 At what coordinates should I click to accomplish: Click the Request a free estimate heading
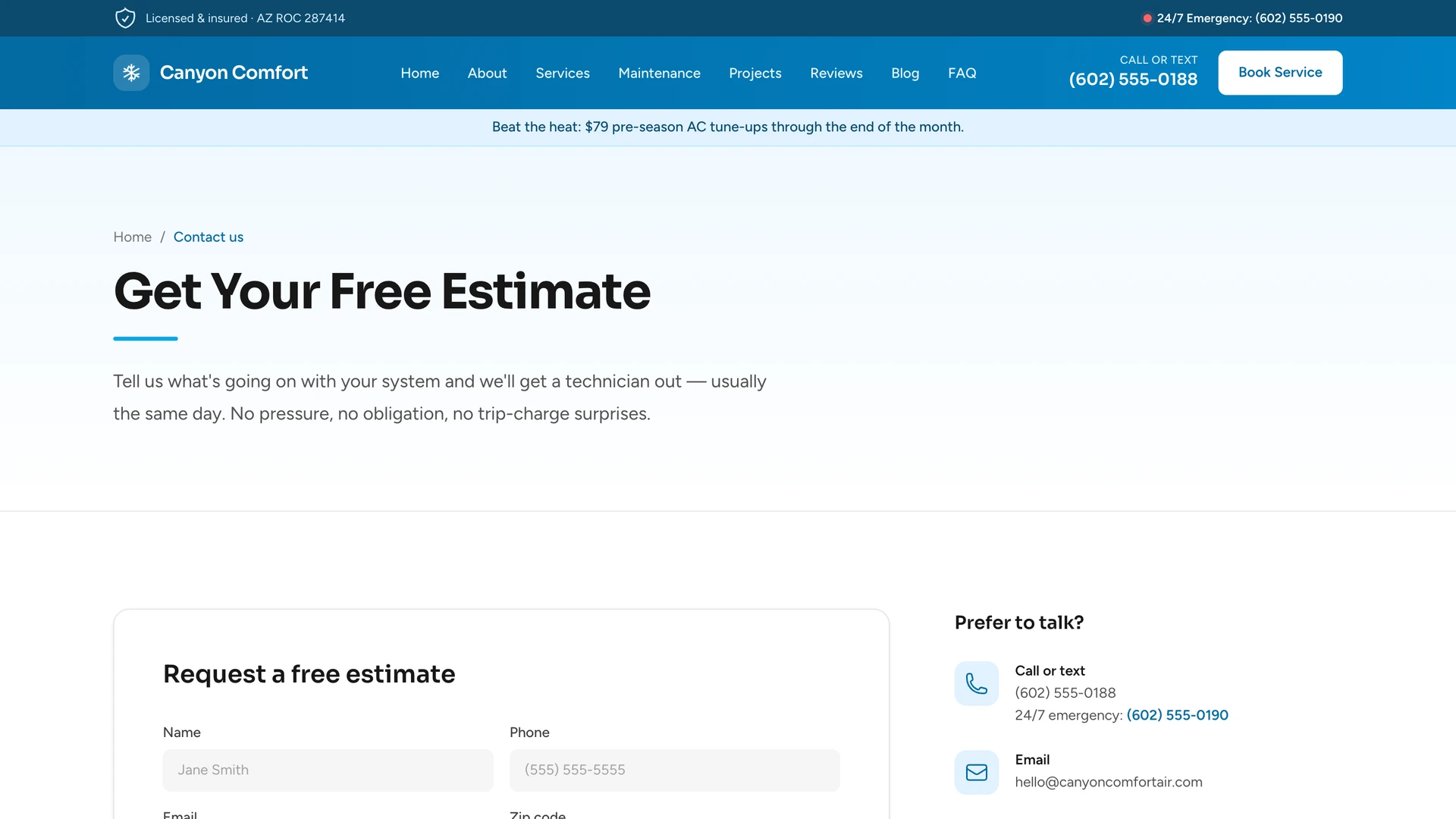(x=309, y=674)
